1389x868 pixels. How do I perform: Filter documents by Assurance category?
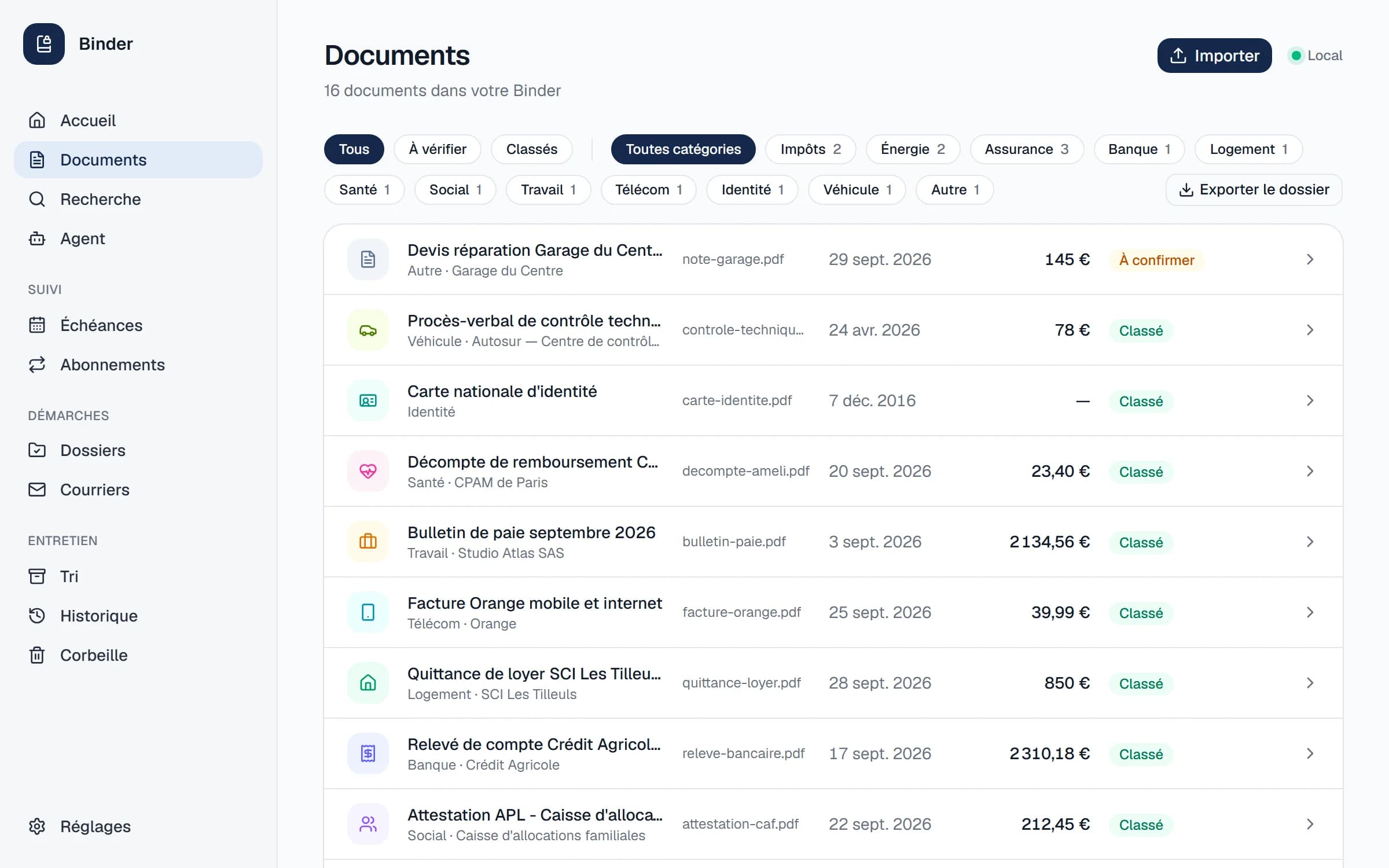click(x=1027, y=149)
